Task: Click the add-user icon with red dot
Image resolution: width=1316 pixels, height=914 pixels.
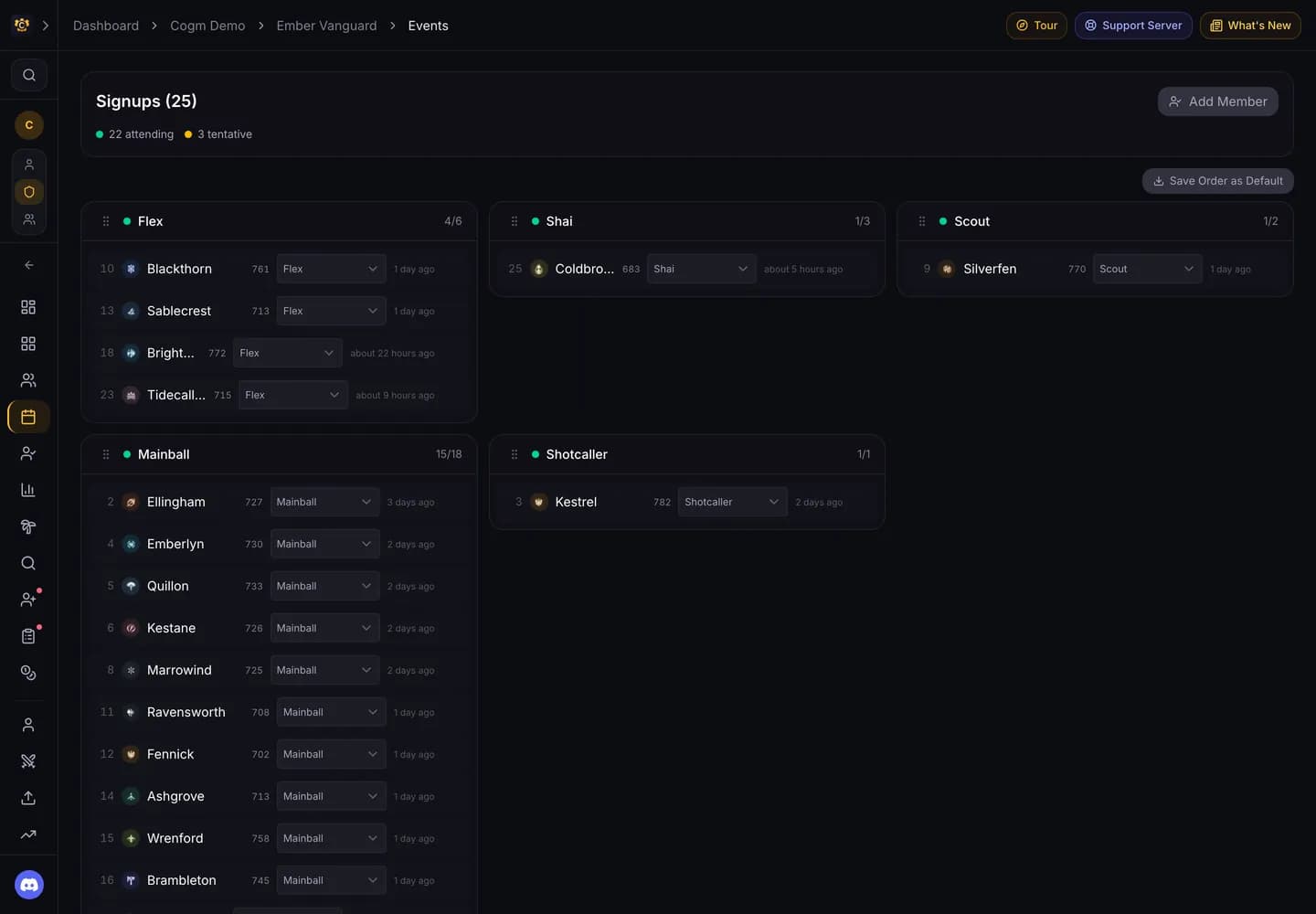Action: click(x=28, y=600)
